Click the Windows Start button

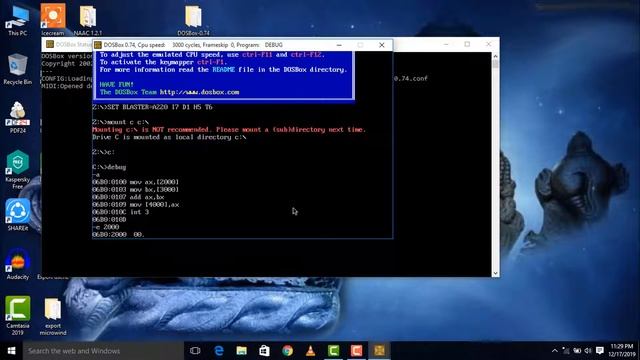coord(11,351)
